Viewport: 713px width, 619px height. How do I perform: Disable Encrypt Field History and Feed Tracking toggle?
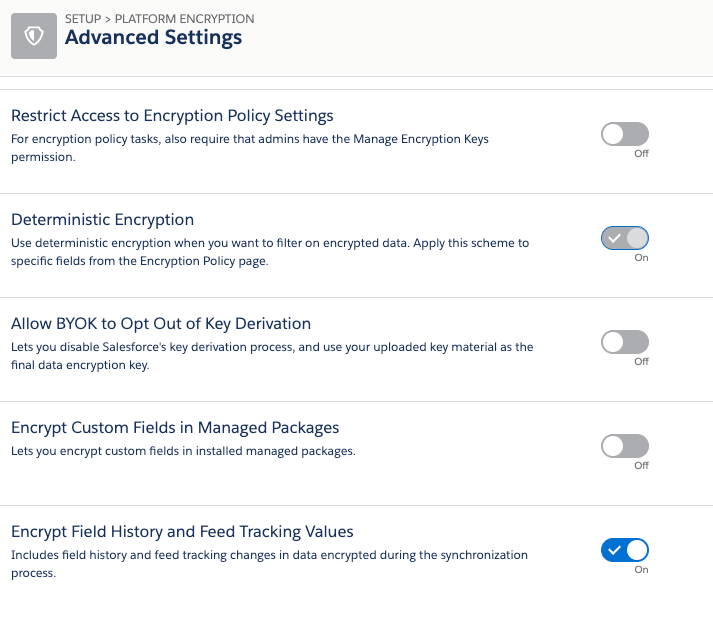coord(625,550)
